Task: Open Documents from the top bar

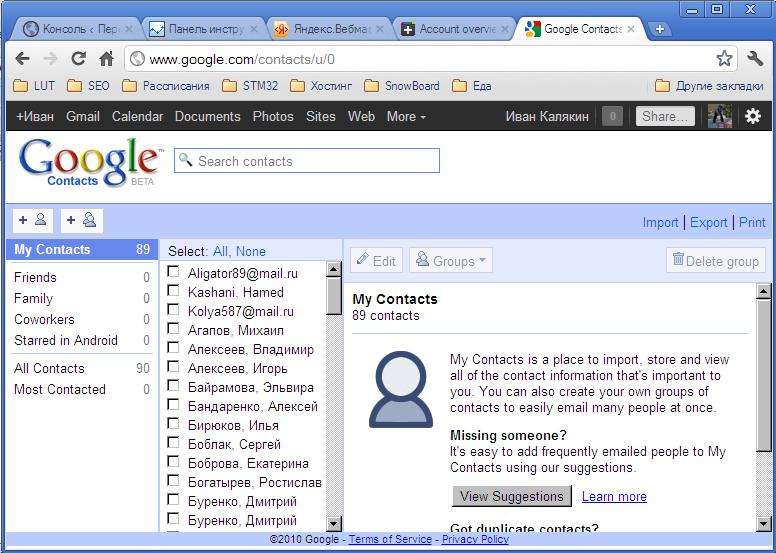Action: click(x=207, y=116)
